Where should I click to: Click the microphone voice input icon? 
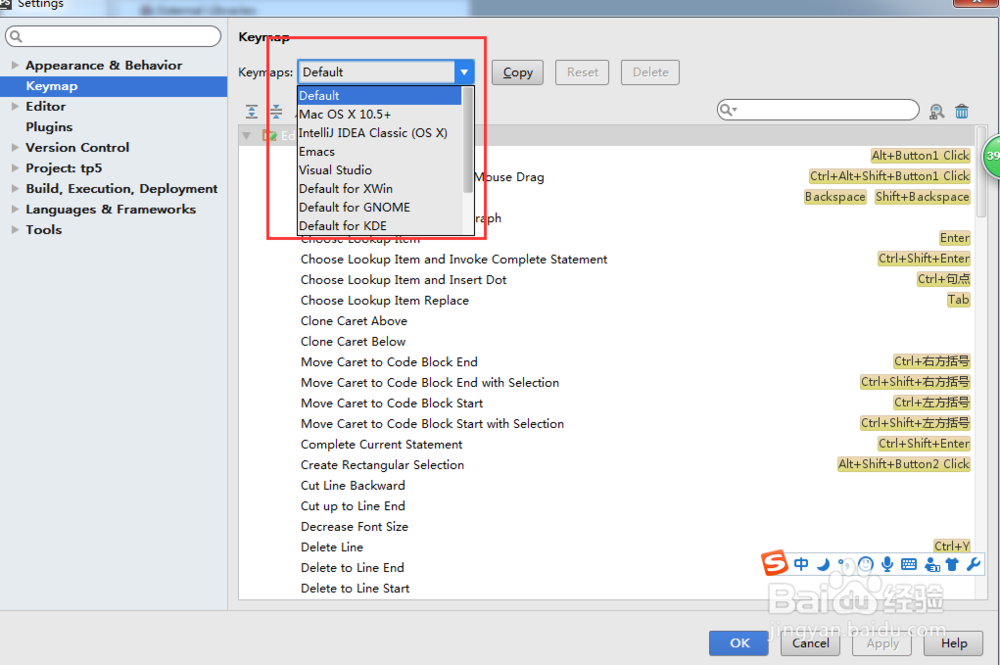tap(887, 564)
